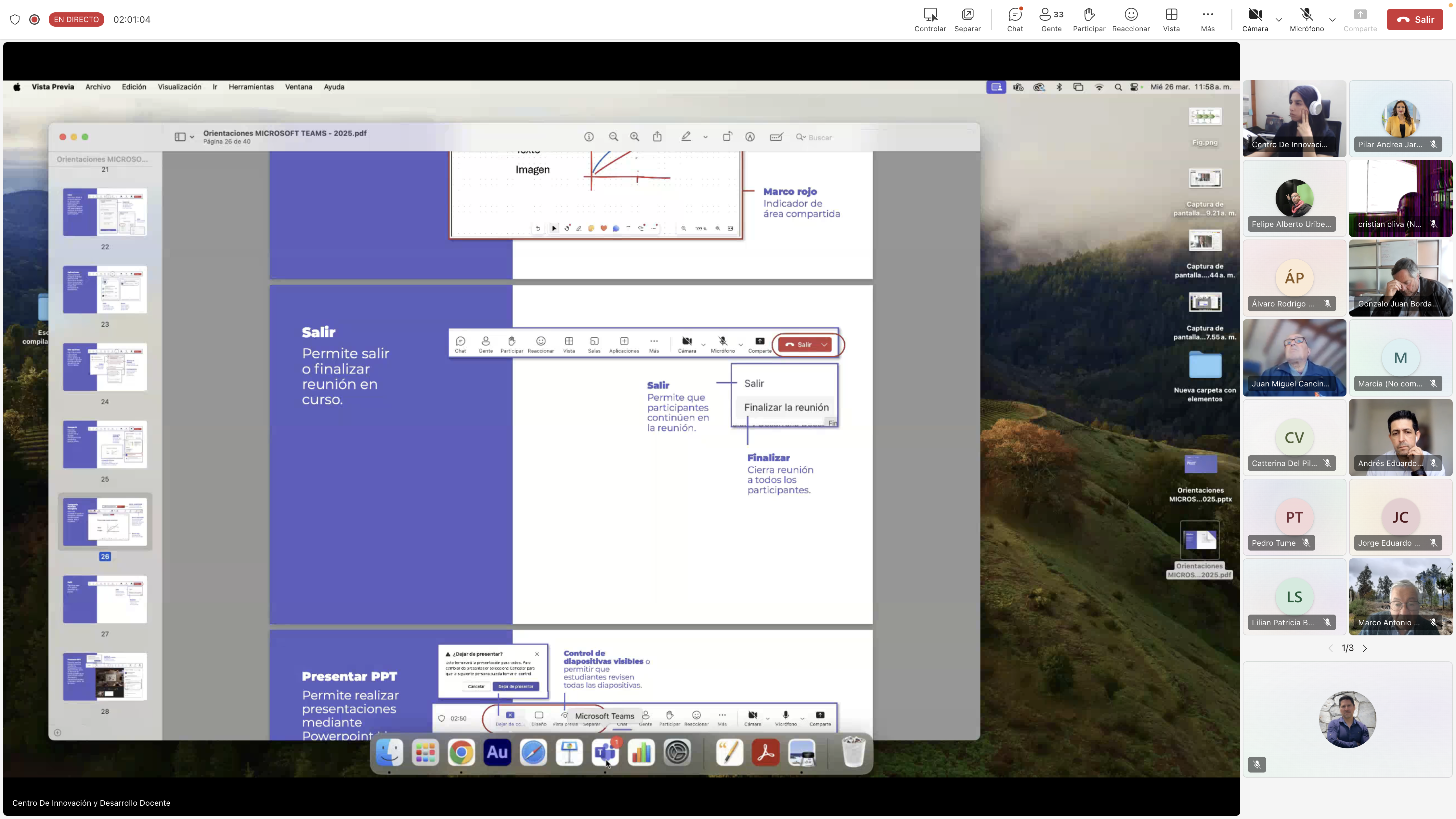Screen dimensions: 1456x819
Task: Open the Ventana menu
Action: pyautogui.click(x=298, y=87)
